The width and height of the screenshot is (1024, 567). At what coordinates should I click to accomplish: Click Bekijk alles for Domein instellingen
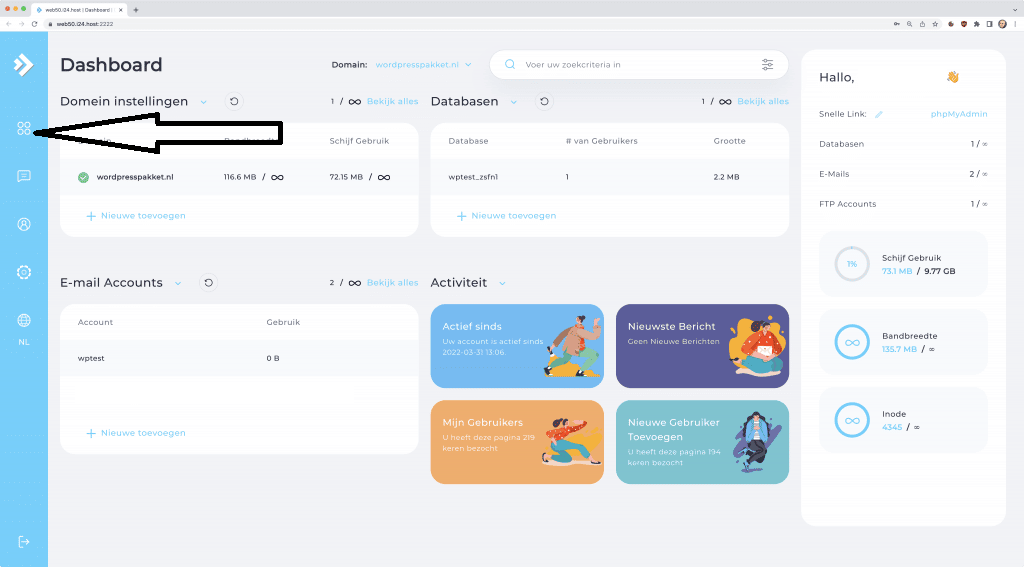(392, 101)
